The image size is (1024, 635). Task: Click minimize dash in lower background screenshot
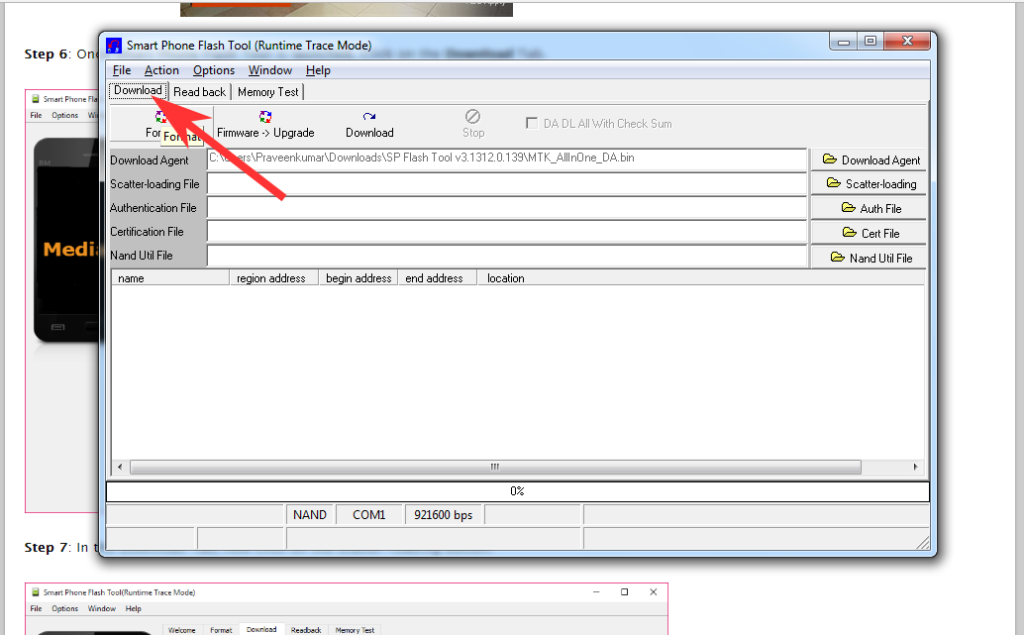tap(596, 592)
